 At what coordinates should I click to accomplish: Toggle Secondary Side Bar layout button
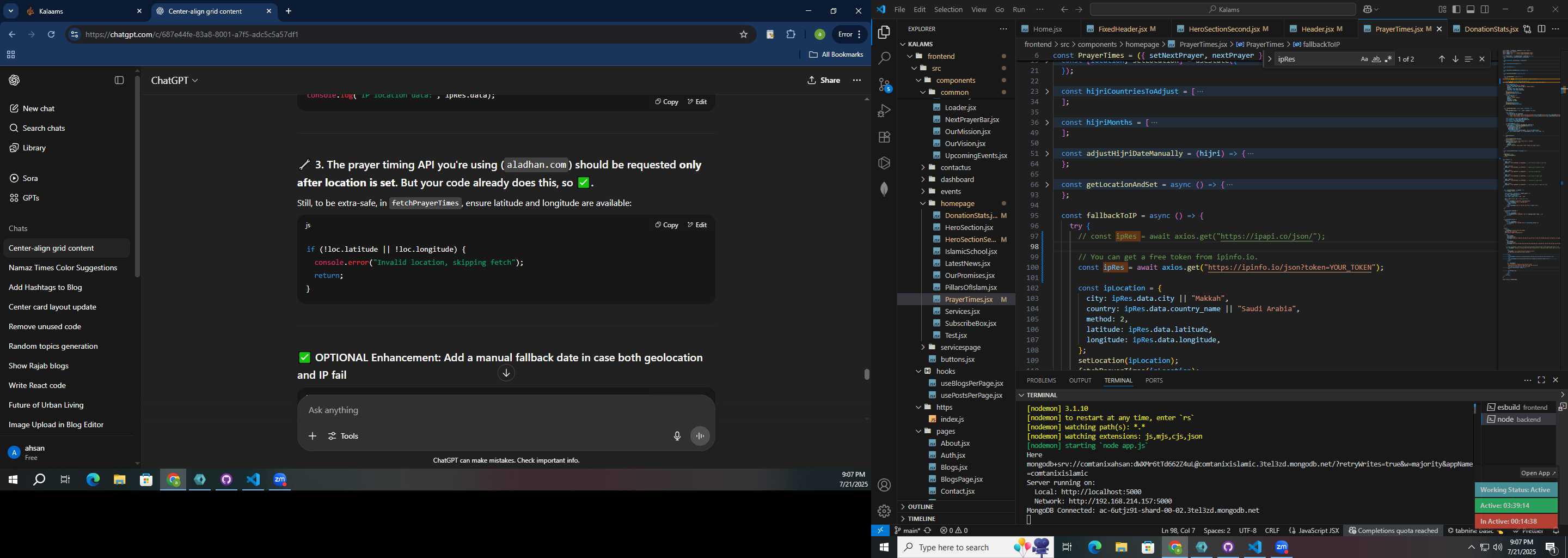click(x=1485, y=9)
